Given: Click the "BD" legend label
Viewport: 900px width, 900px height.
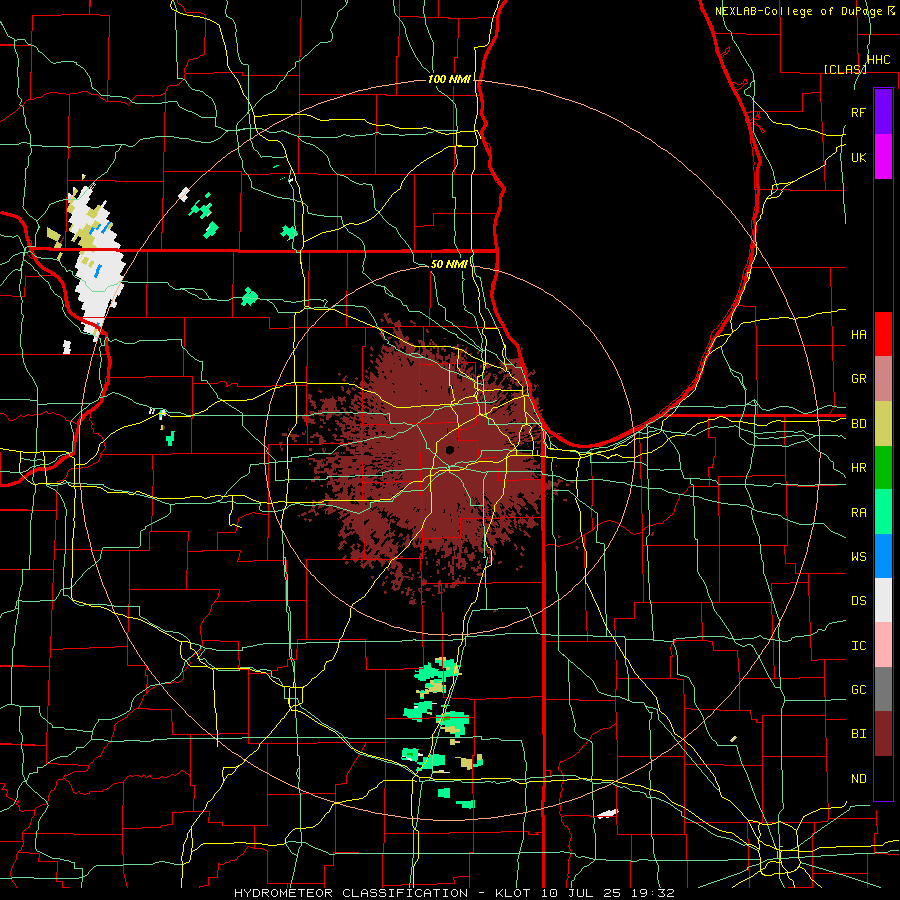Looking at the screenshot, I should click(x=858, y=424).
